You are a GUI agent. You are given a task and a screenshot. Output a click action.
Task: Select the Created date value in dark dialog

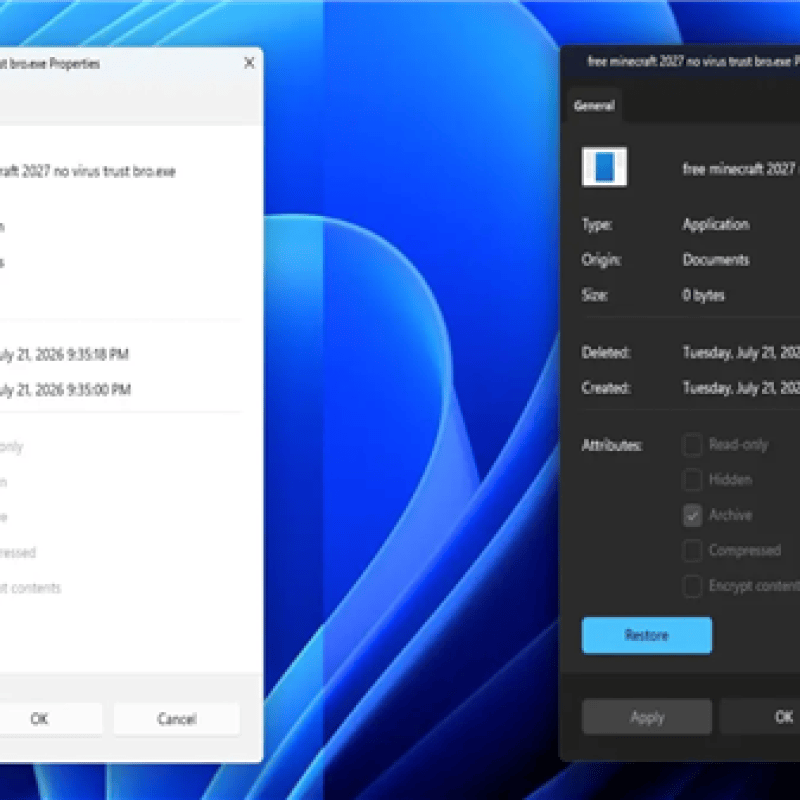point(741,388)
